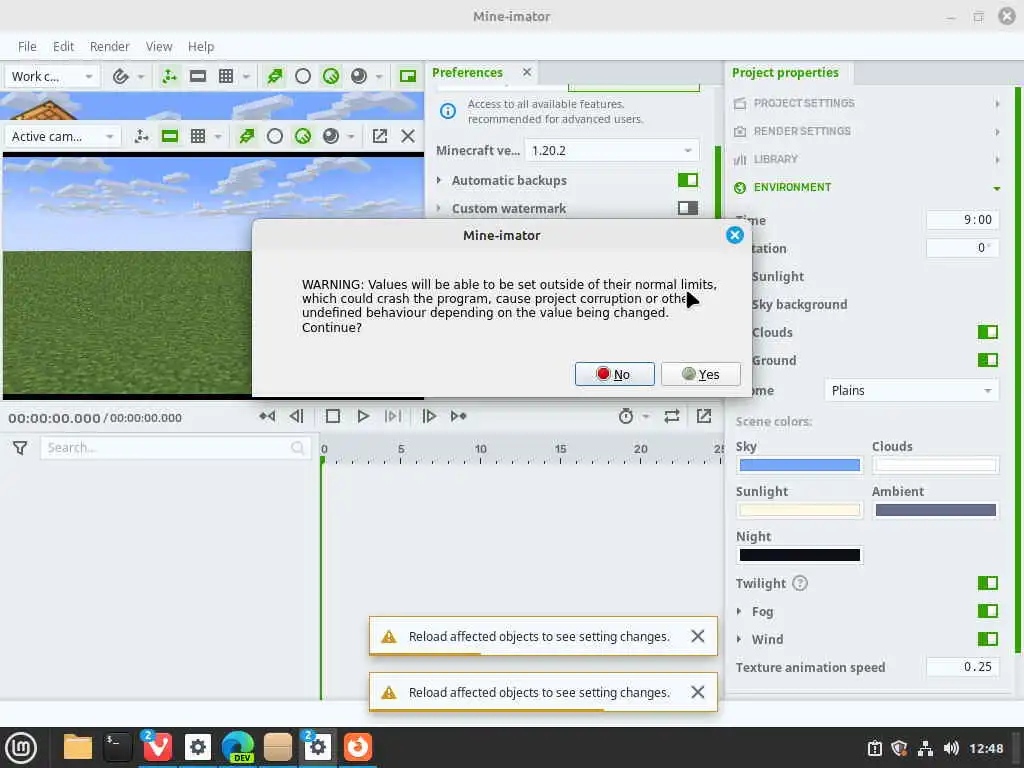The image size is (1024, 768).
Task: Pop out the active camera view window
Action: pos(379,136)
